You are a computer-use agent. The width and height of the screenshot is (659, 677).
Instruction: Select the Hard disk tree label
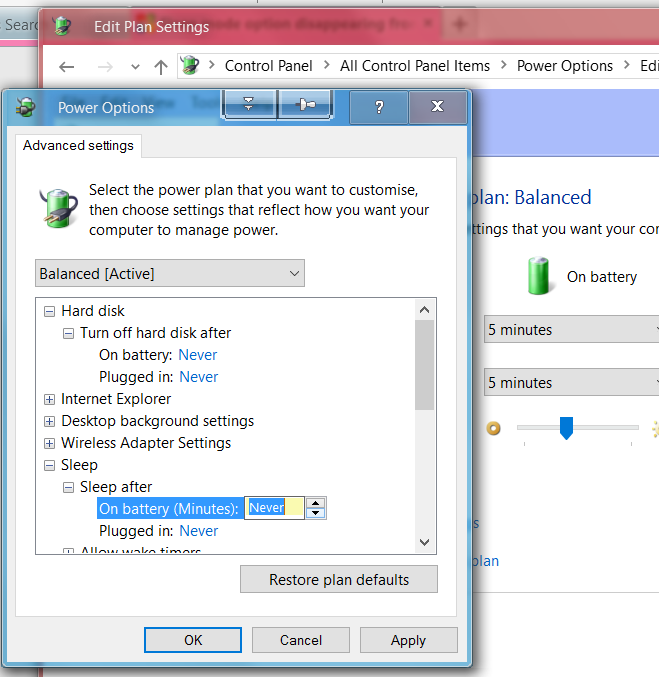(x=93, y=311)
